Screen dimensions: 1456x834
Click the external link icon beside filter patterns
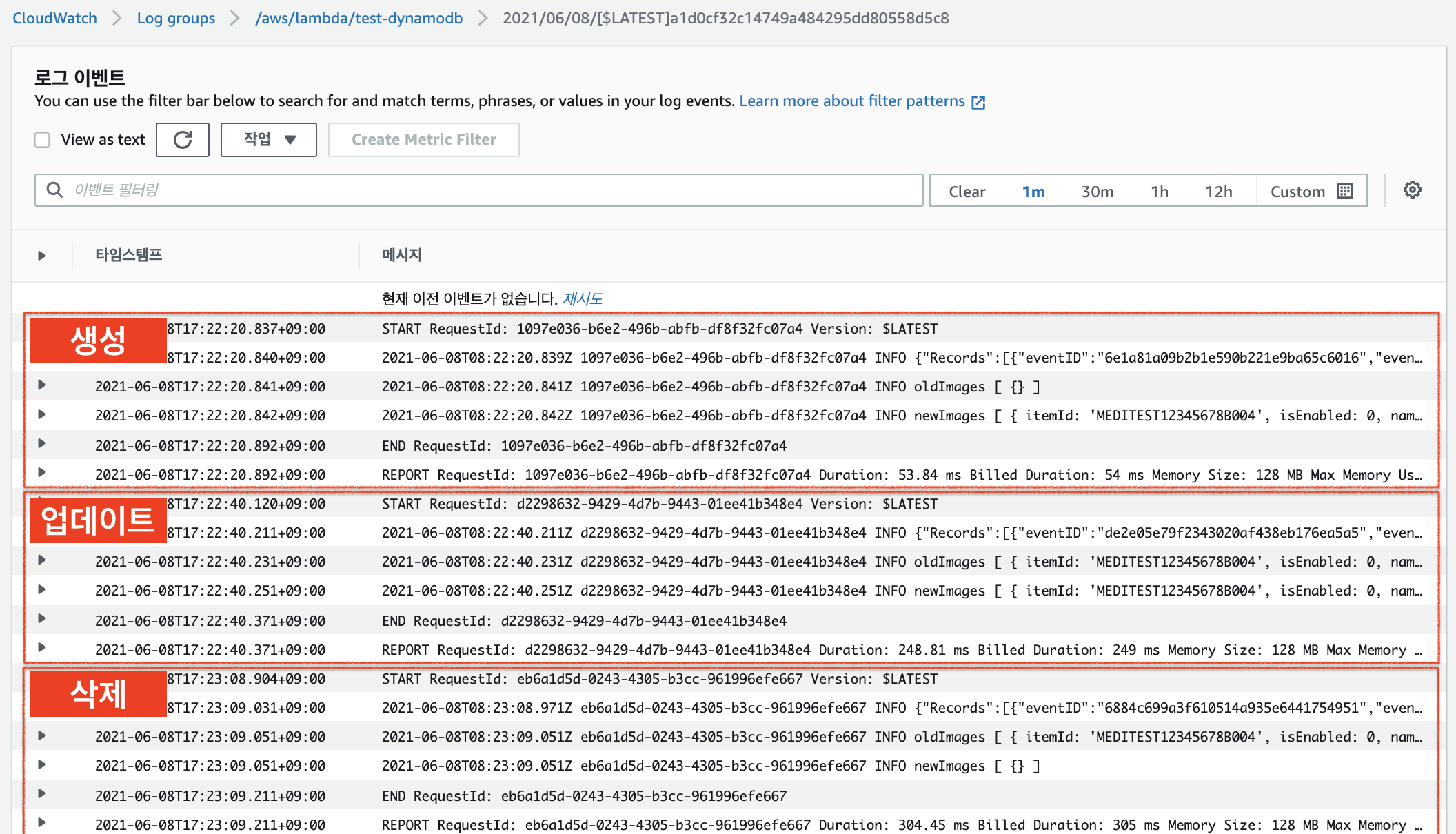[978, 102]
